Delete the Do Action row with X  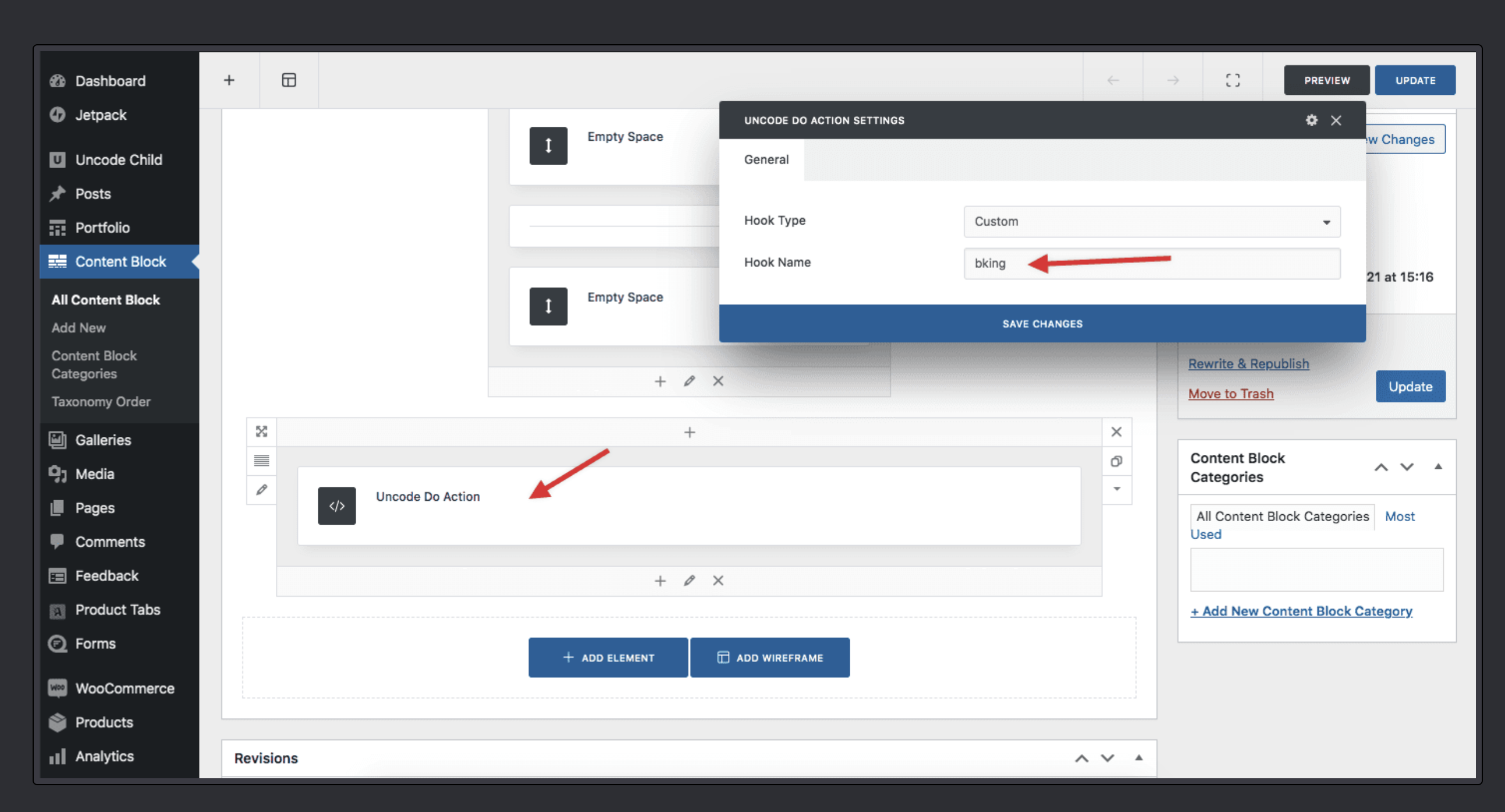[1116, 432]
